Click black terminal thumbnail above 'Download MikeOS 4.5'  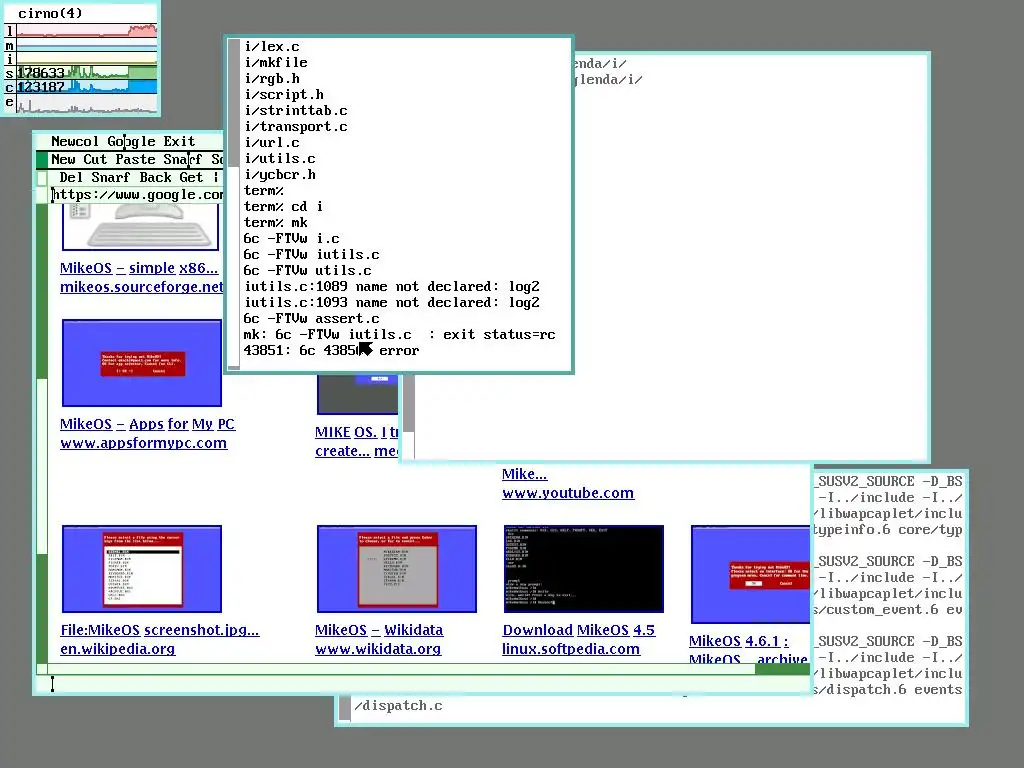pyautogui.click(x=584, y=569)
